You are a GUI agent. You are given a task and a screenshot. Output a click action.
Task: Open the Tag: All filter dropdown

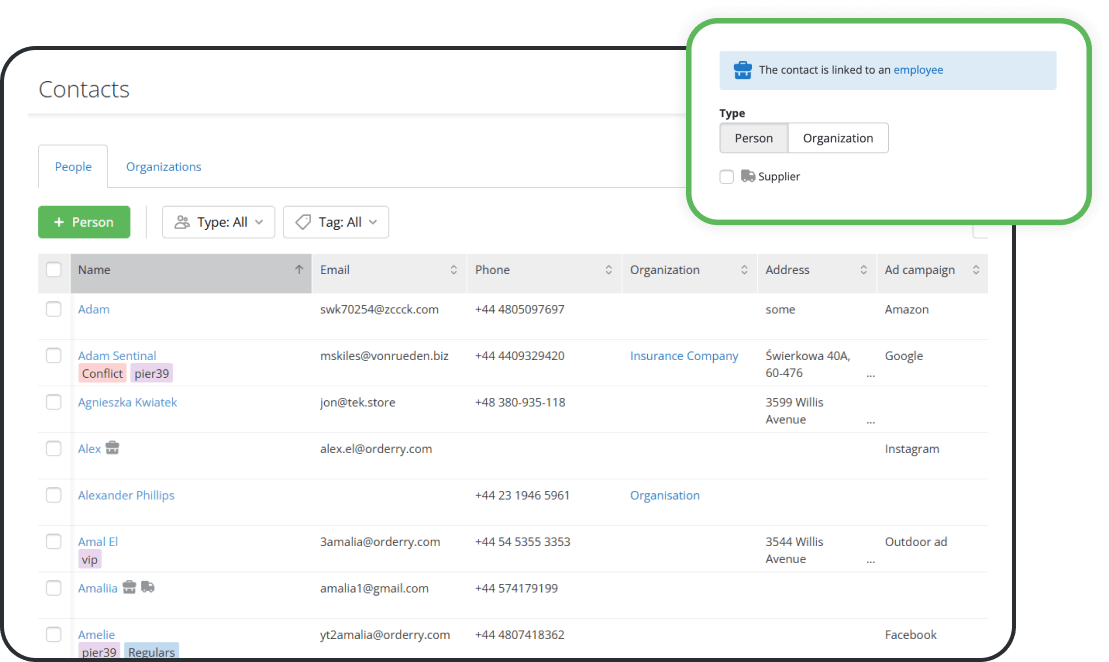(x=336, y=221)
